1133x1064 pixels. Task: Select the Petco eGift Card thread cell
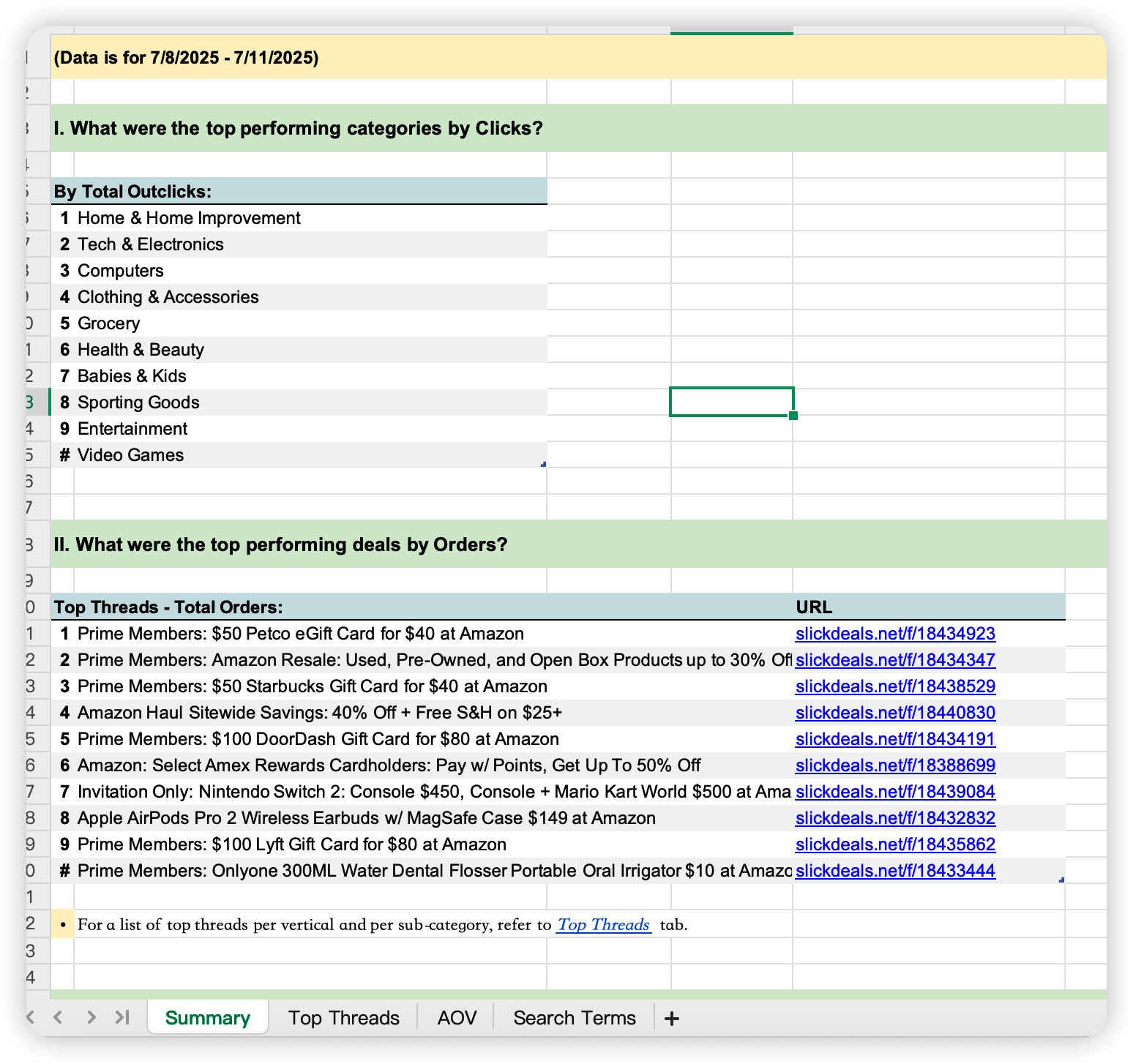(433, 634)
